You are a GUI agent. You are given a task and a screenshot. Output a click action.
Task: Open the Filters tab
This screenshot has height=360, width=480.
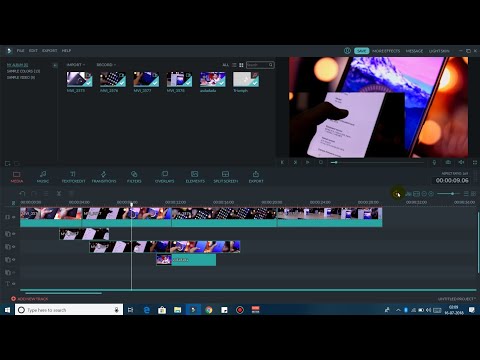pyautogui.click(x=134, y=177)
